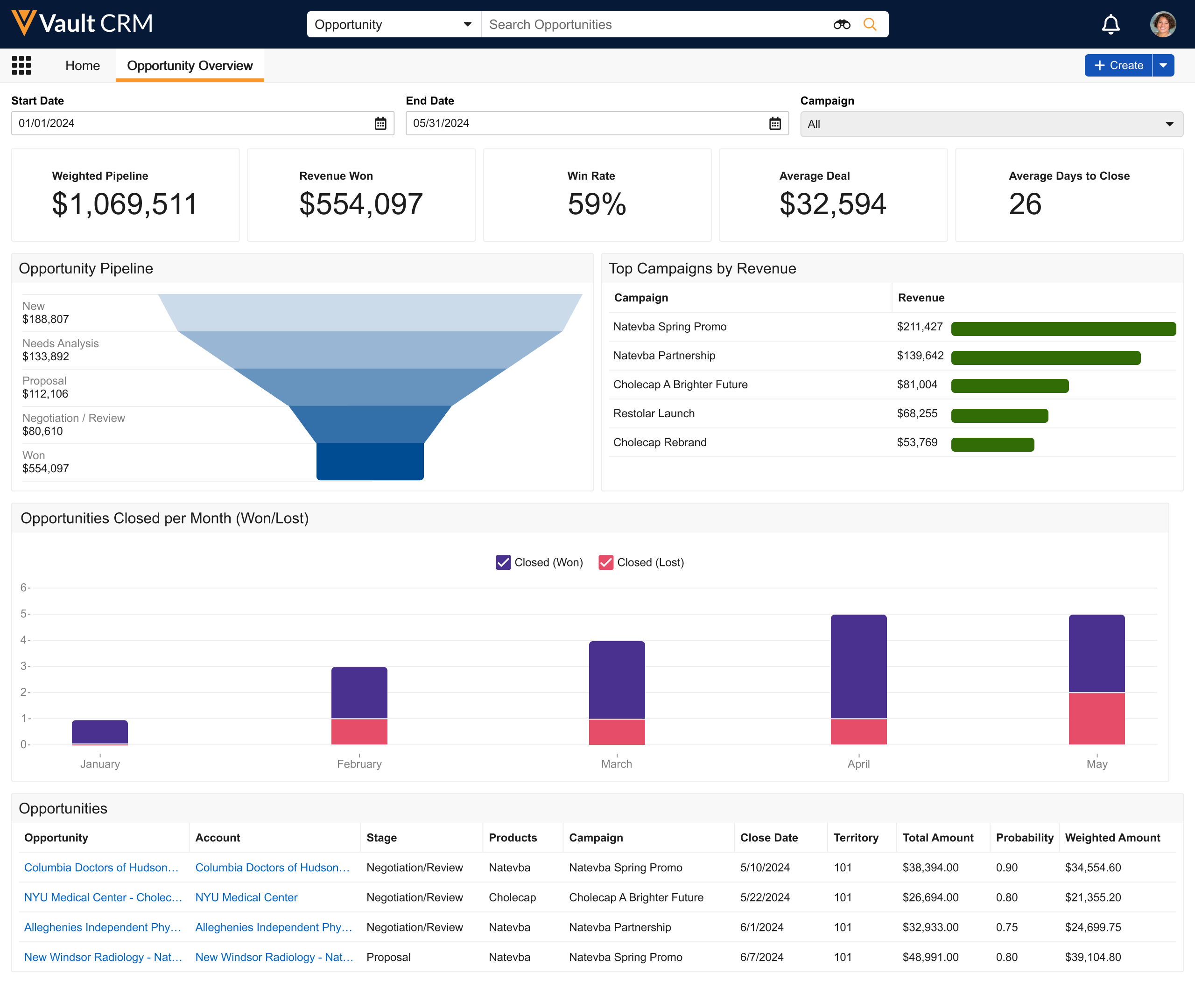Viewport: 1195px width, 1008px height.
Task: Select the Opportunity Overview tab
Action: (x=190, y=66)
